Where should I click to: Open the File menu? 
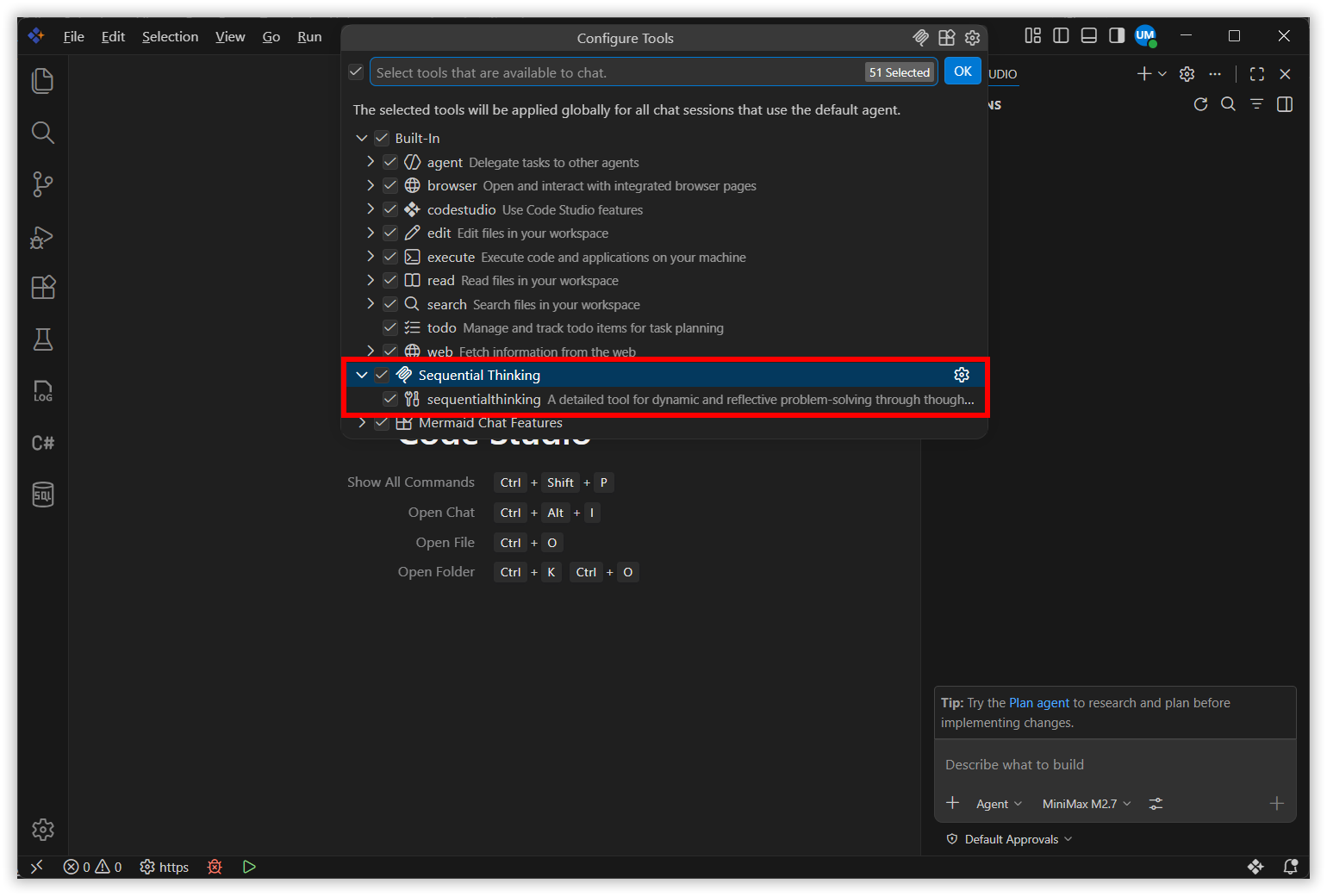[x=74, y=36]
